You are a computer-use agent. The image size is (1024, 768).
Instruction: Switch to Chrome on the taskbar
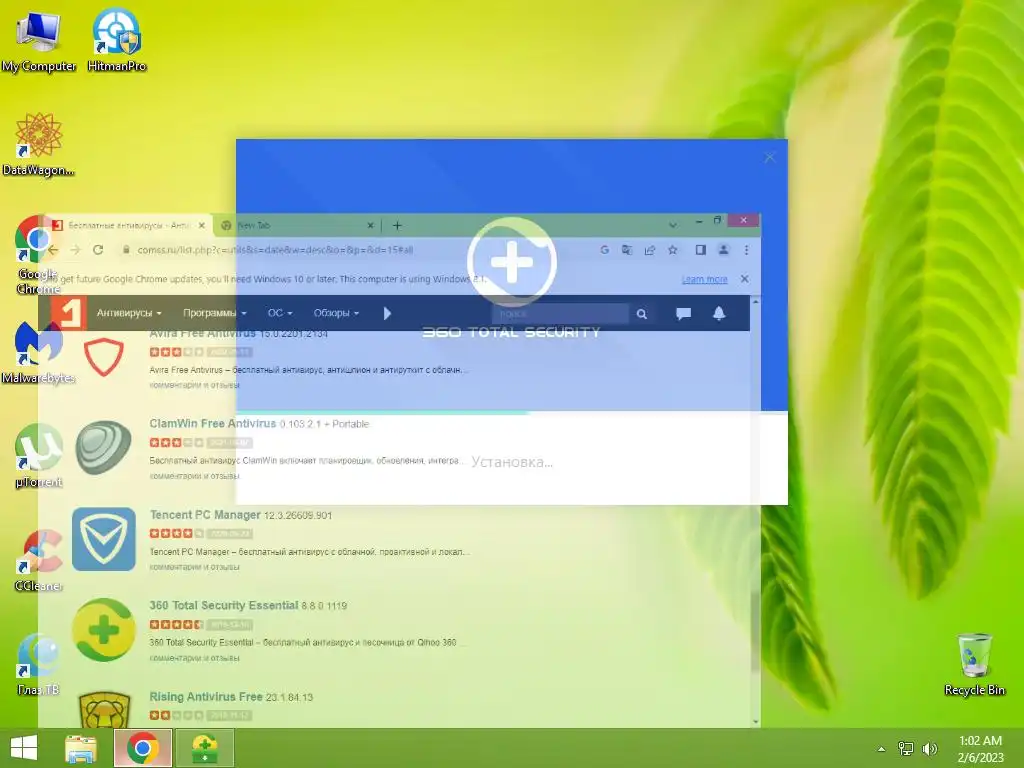[x=143, y=748]
